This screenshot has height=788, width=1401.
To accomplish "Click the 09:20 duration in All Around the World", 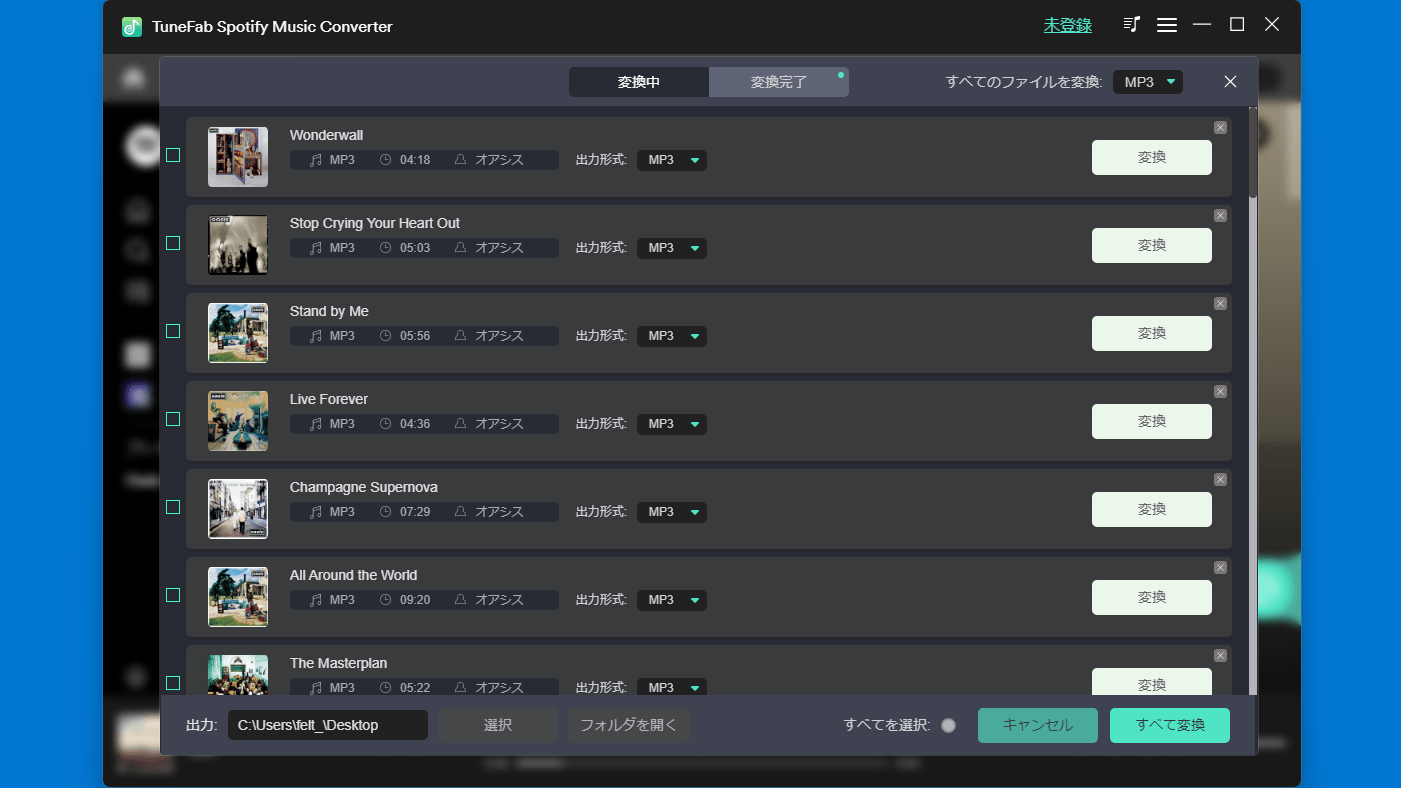I will click(415, 600).
